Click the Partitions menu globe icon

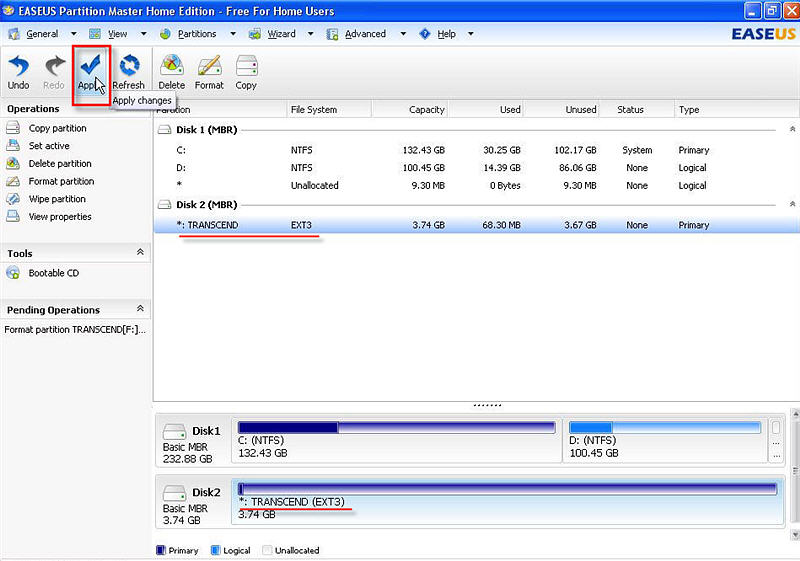pos(165,34)
